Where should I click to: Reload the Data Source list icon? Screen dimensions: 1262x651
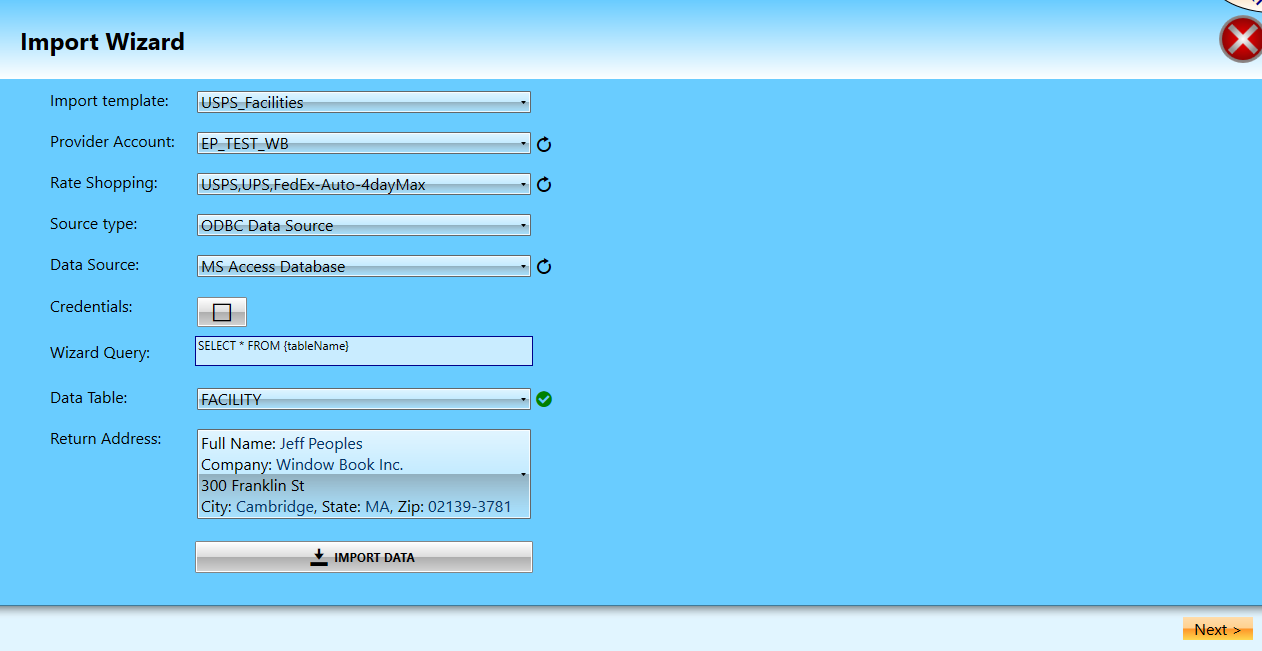[544, 267]
